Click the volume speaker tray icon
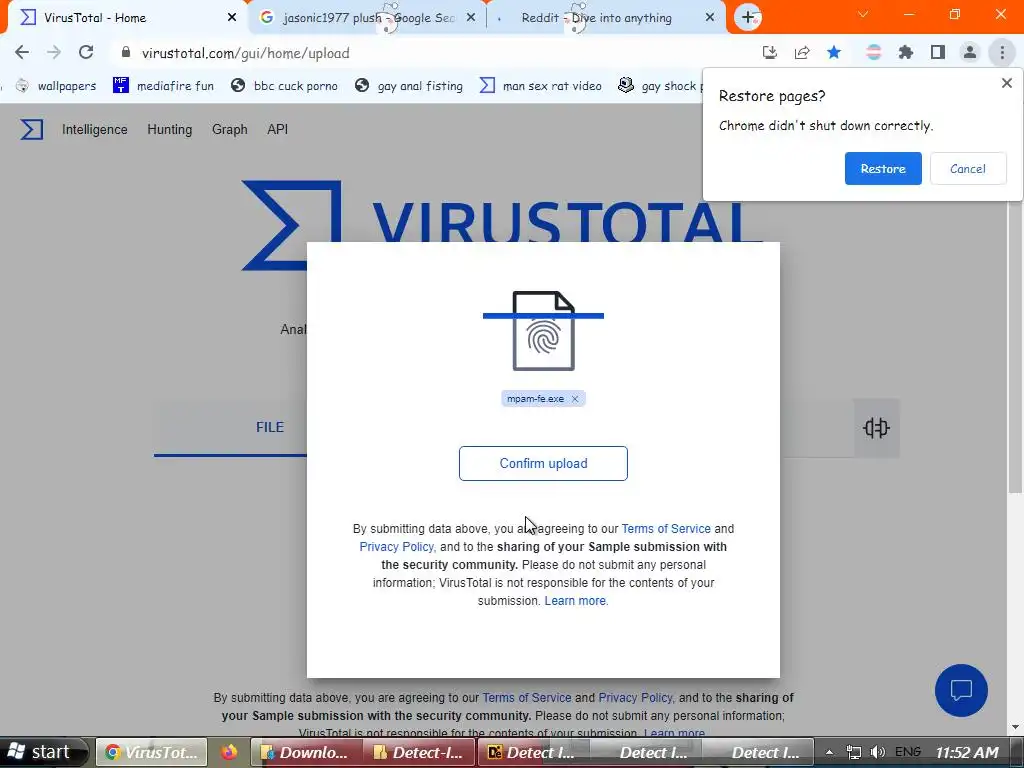 tap(878, 752)
